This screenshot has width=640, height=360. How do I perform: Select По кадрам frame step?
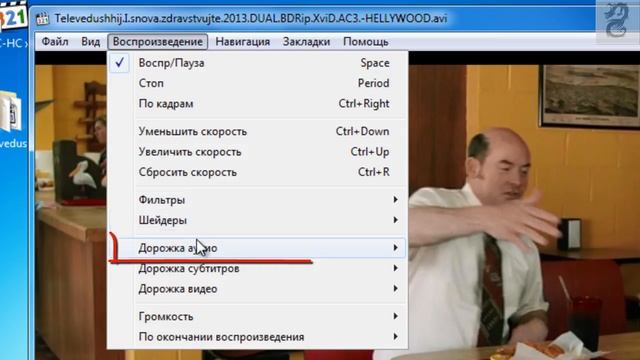[258, 104]
